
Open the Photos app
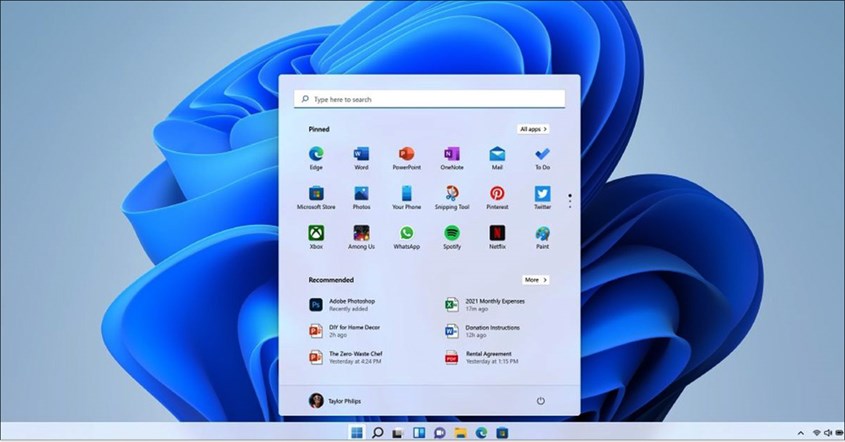point(361,197)
